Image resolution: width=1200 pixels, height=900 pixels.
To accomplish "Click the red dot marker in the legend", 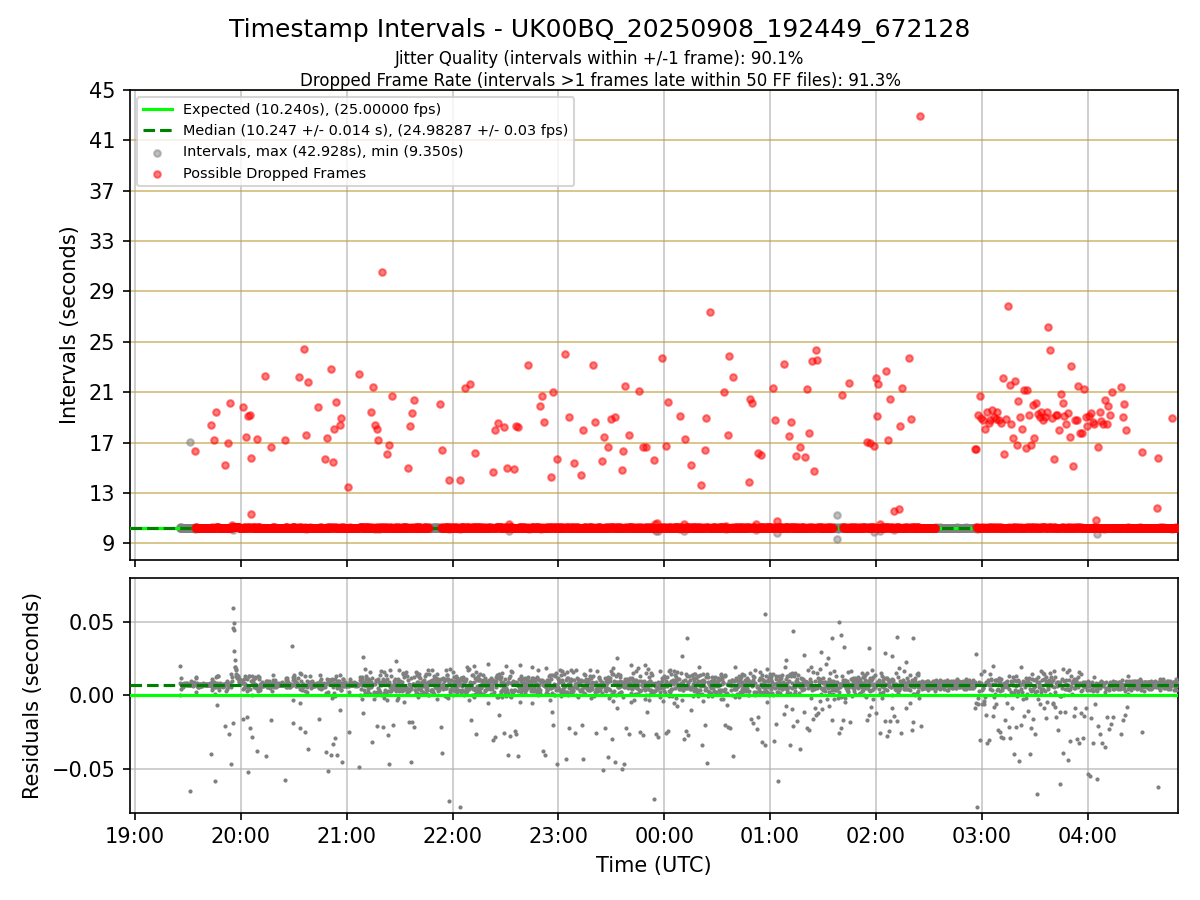I will tap(158, 173).
